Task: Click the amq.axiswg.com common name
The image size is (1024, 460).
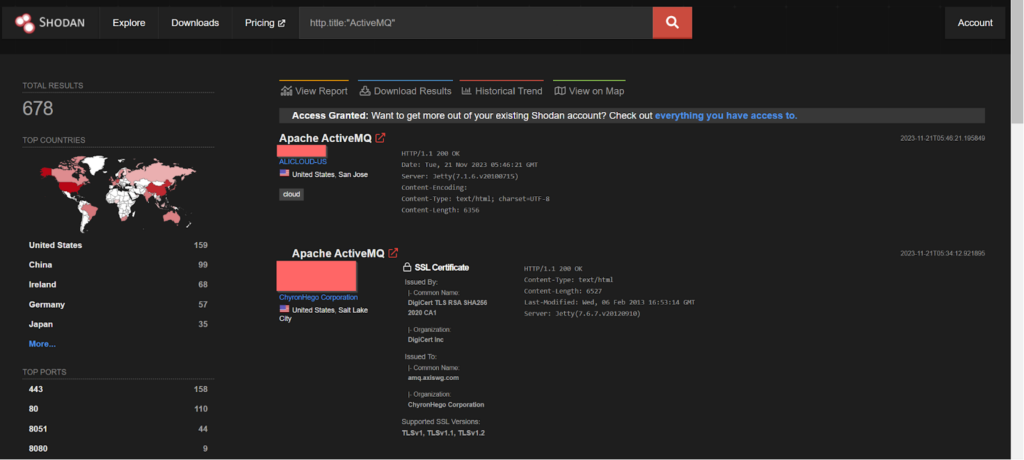Action: coord(434,378)
